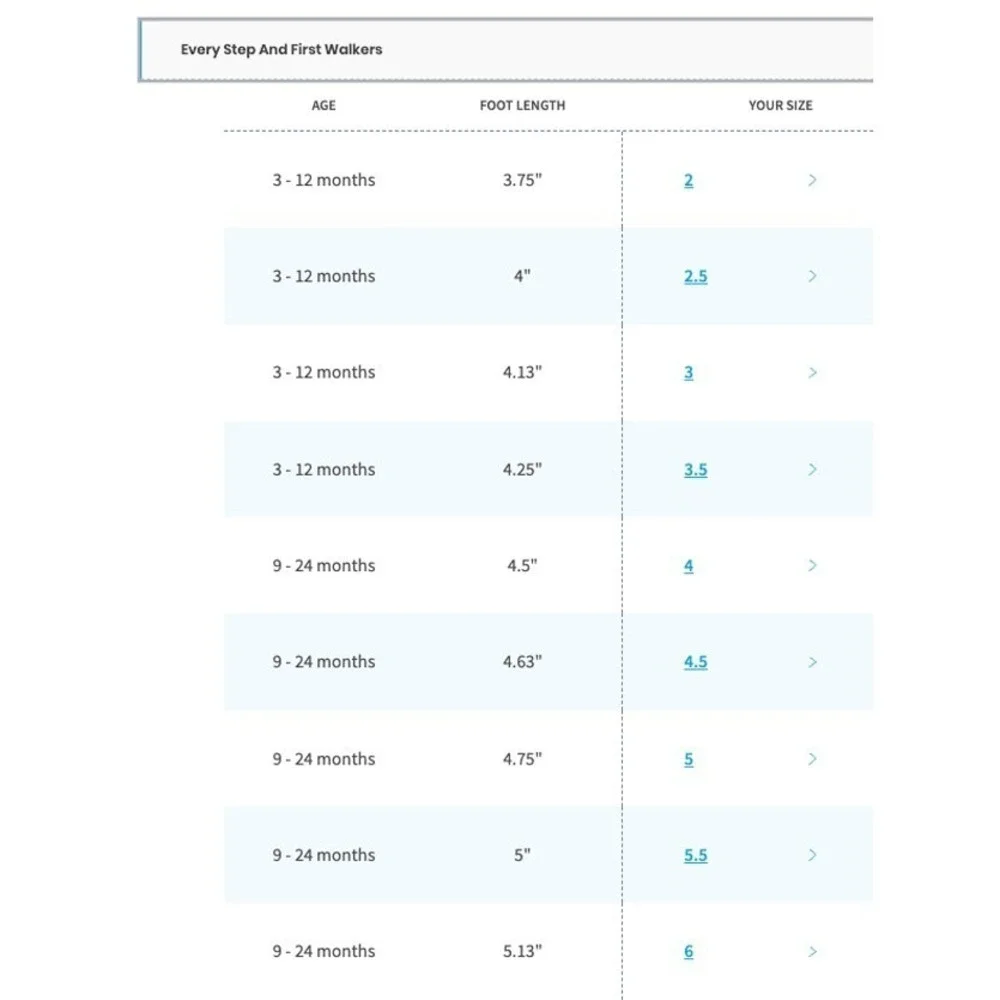Open the chevron arrow beside size 5

pos(812,759)
